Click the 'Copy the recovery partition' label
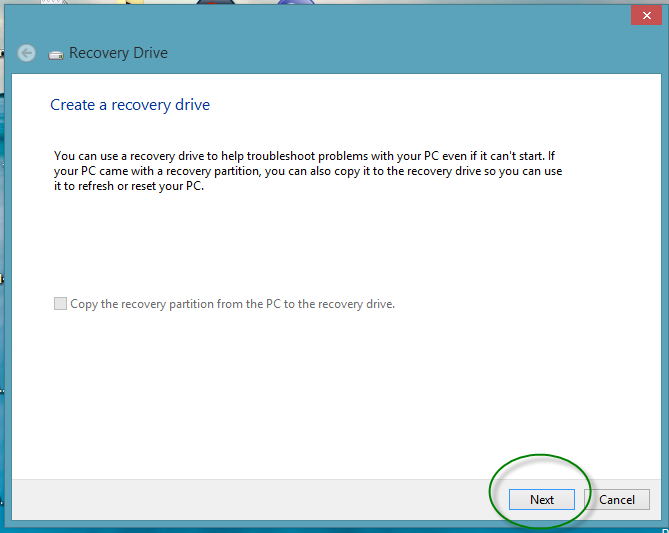The image size is (669, 533). pyautogui.click(x=233, y=304)
